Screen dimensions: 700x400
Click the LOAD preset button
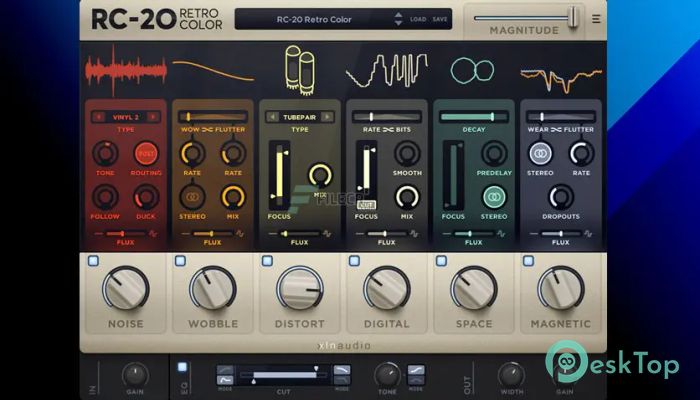click(418, 19)
